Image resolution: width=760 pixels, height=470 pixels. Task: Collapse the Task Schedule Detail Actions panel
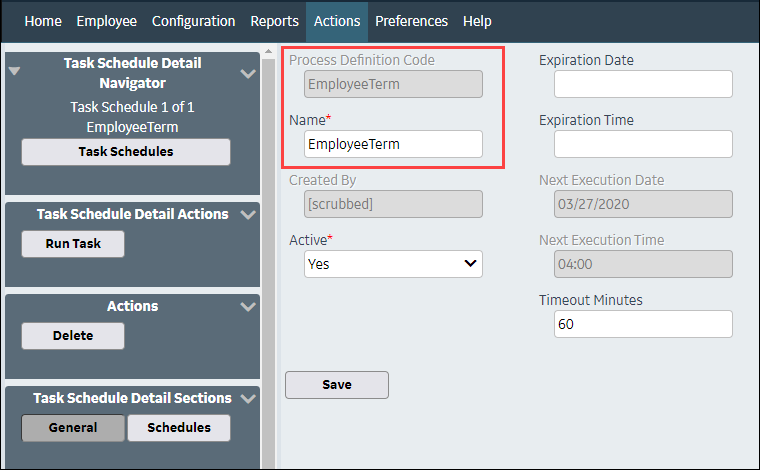248,215
